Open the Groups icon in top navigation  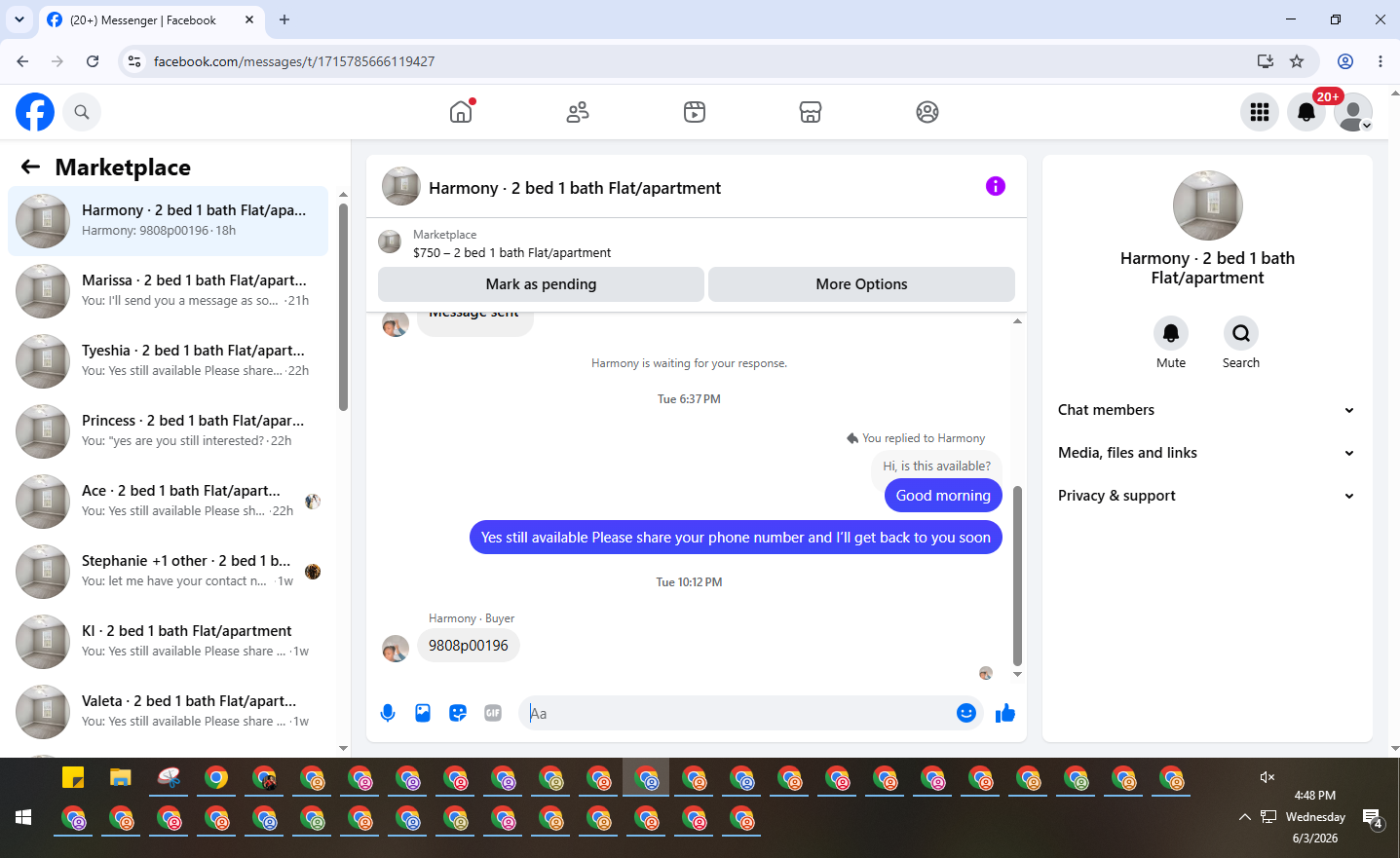click(927, 112)
